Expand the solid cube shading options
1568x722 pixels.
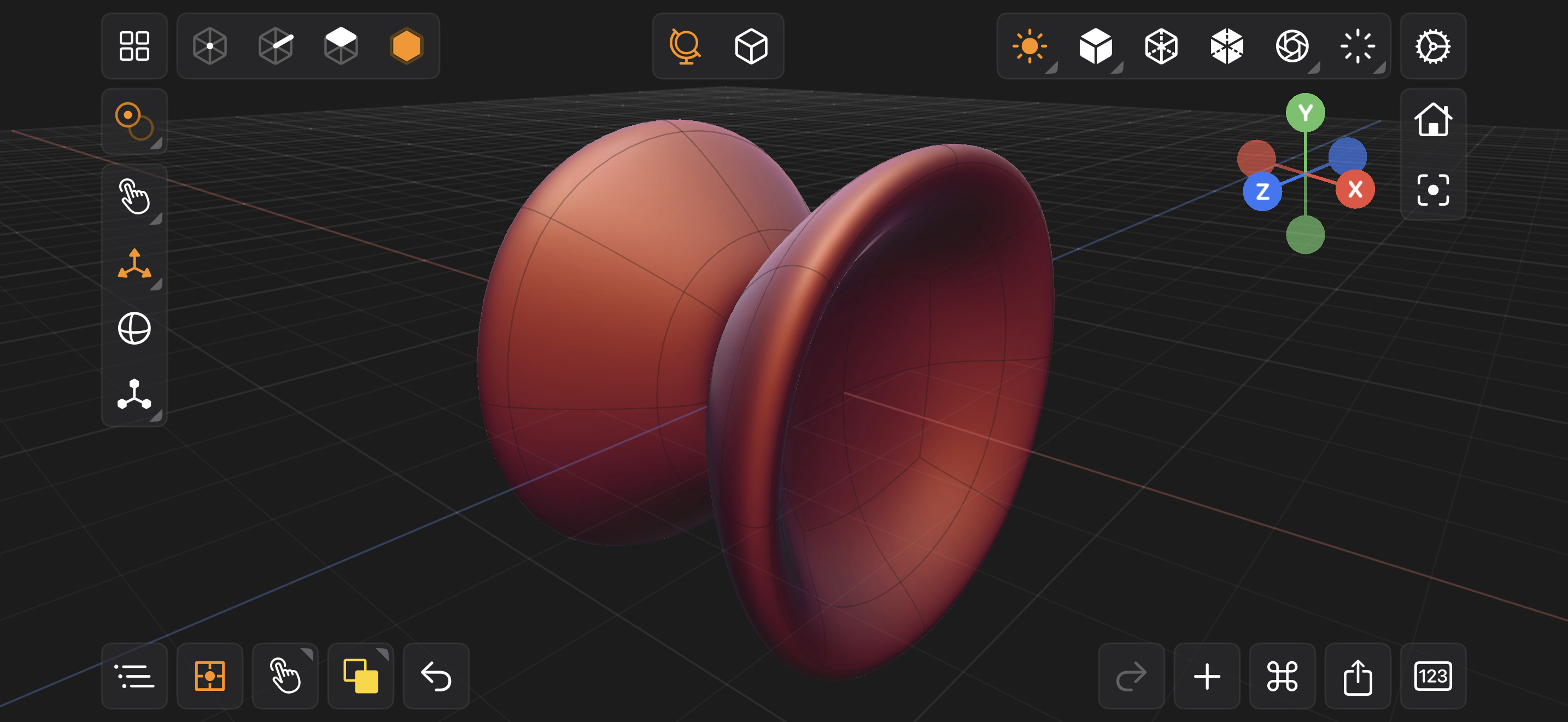pyautogui.click(x=1095, y=46)
